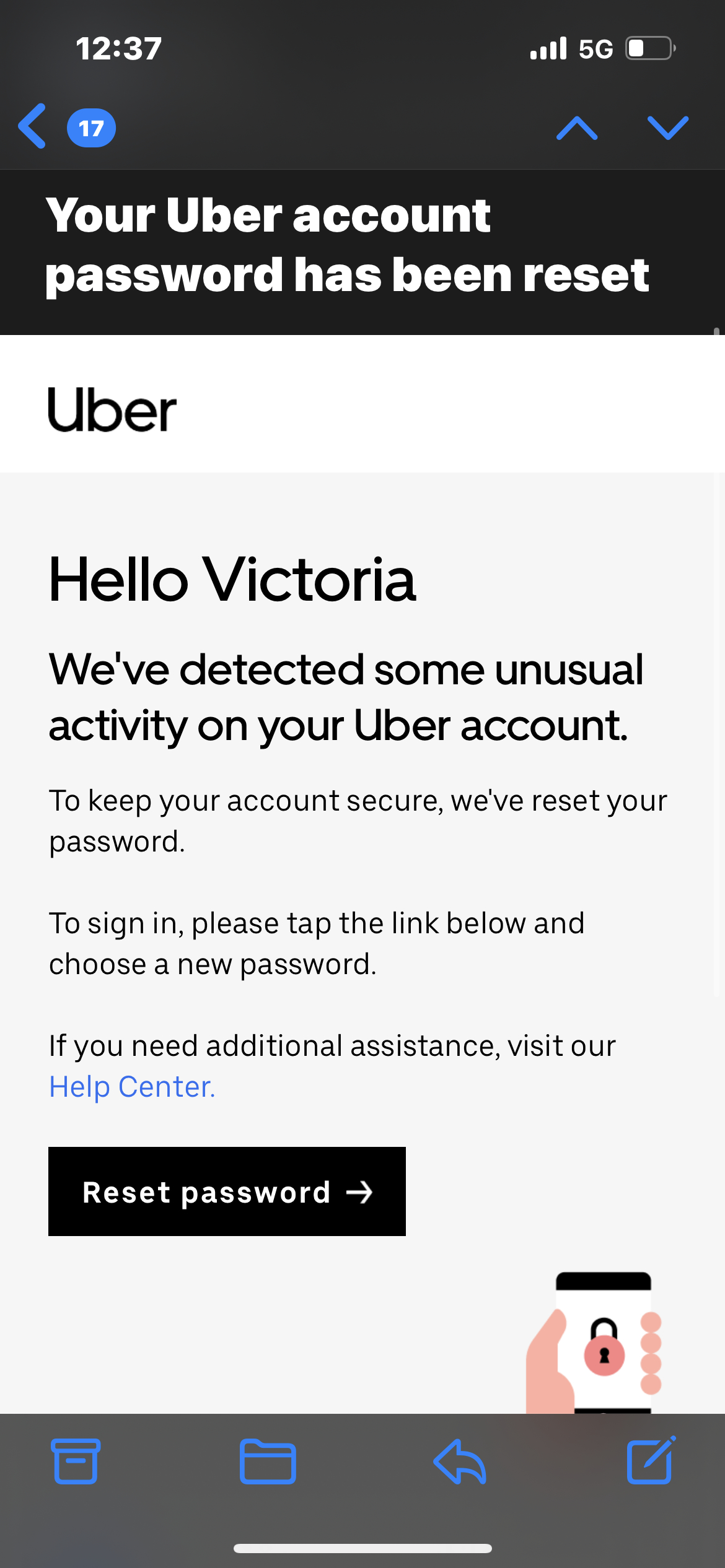Tap the home indicator bar
The image size is (725, 1568).
(x=362, y=1548)
